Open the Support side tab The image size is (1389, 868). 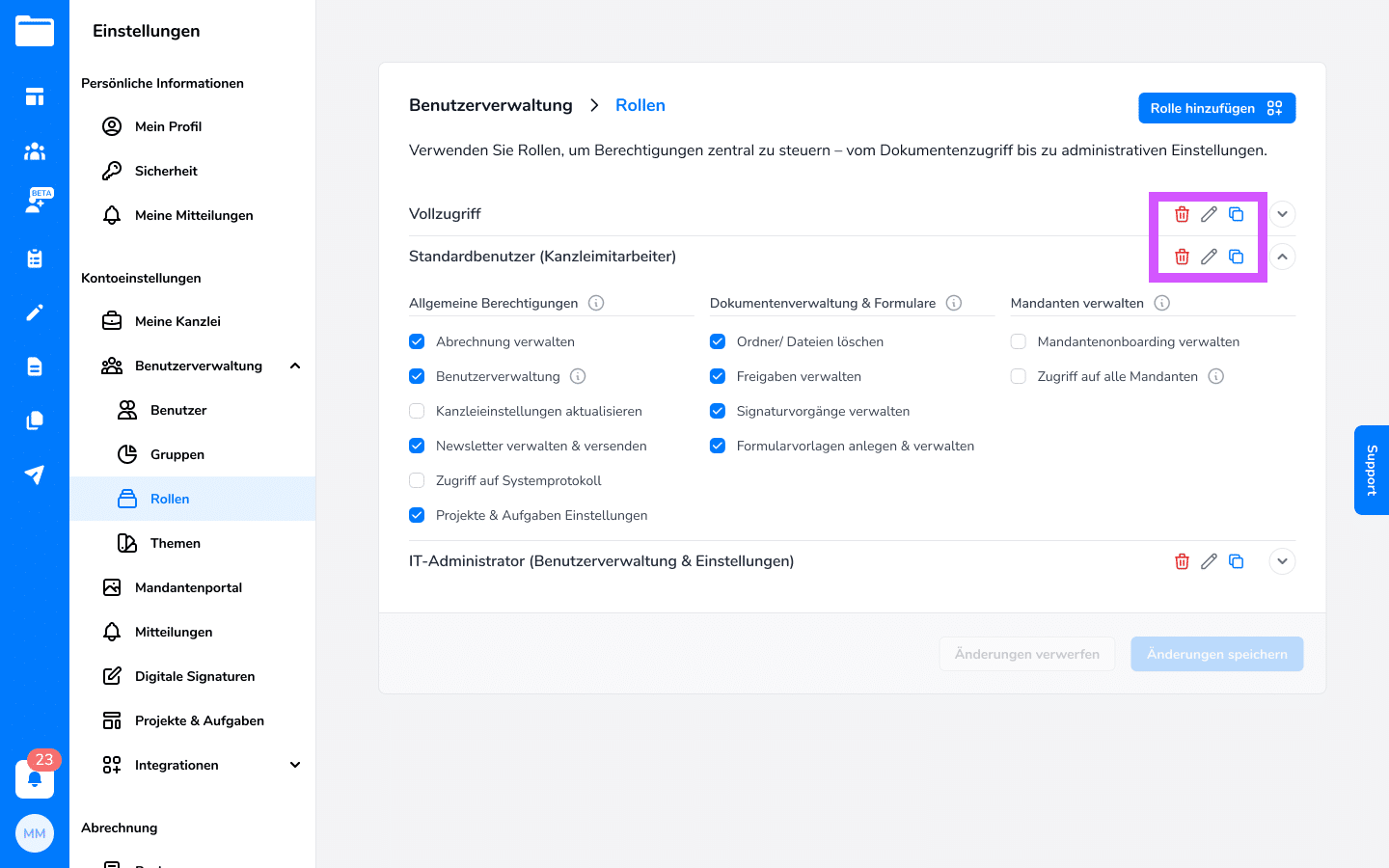1371,470
